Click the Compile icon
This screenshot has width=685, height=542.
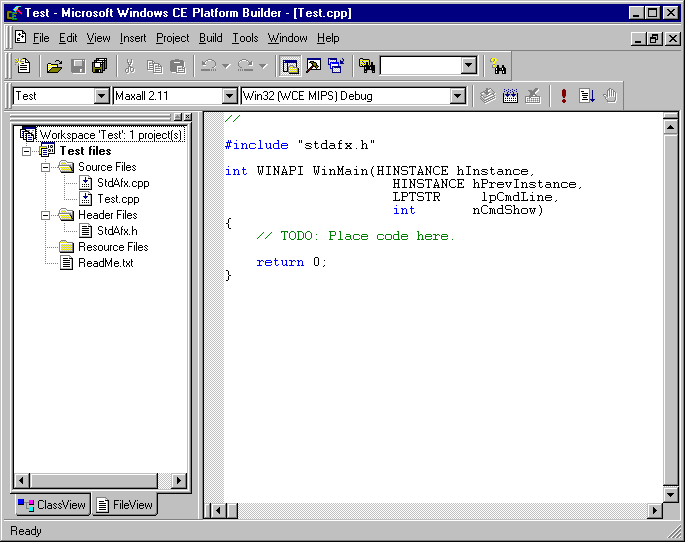pos(488,96)
